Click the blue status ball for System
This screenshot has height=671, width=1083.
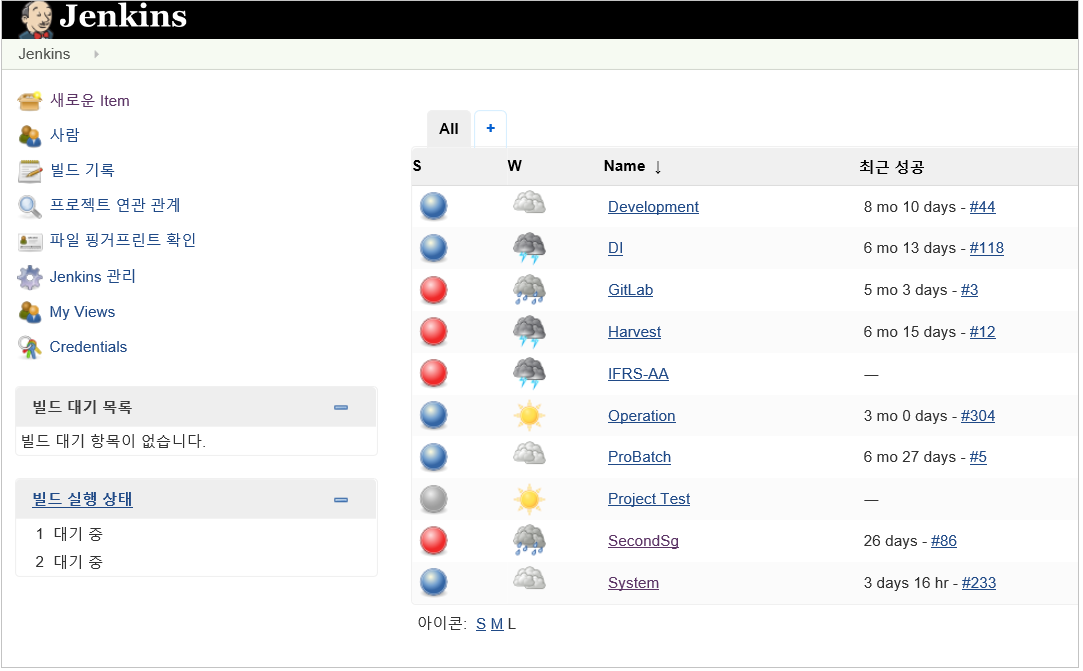pos(434,583)
